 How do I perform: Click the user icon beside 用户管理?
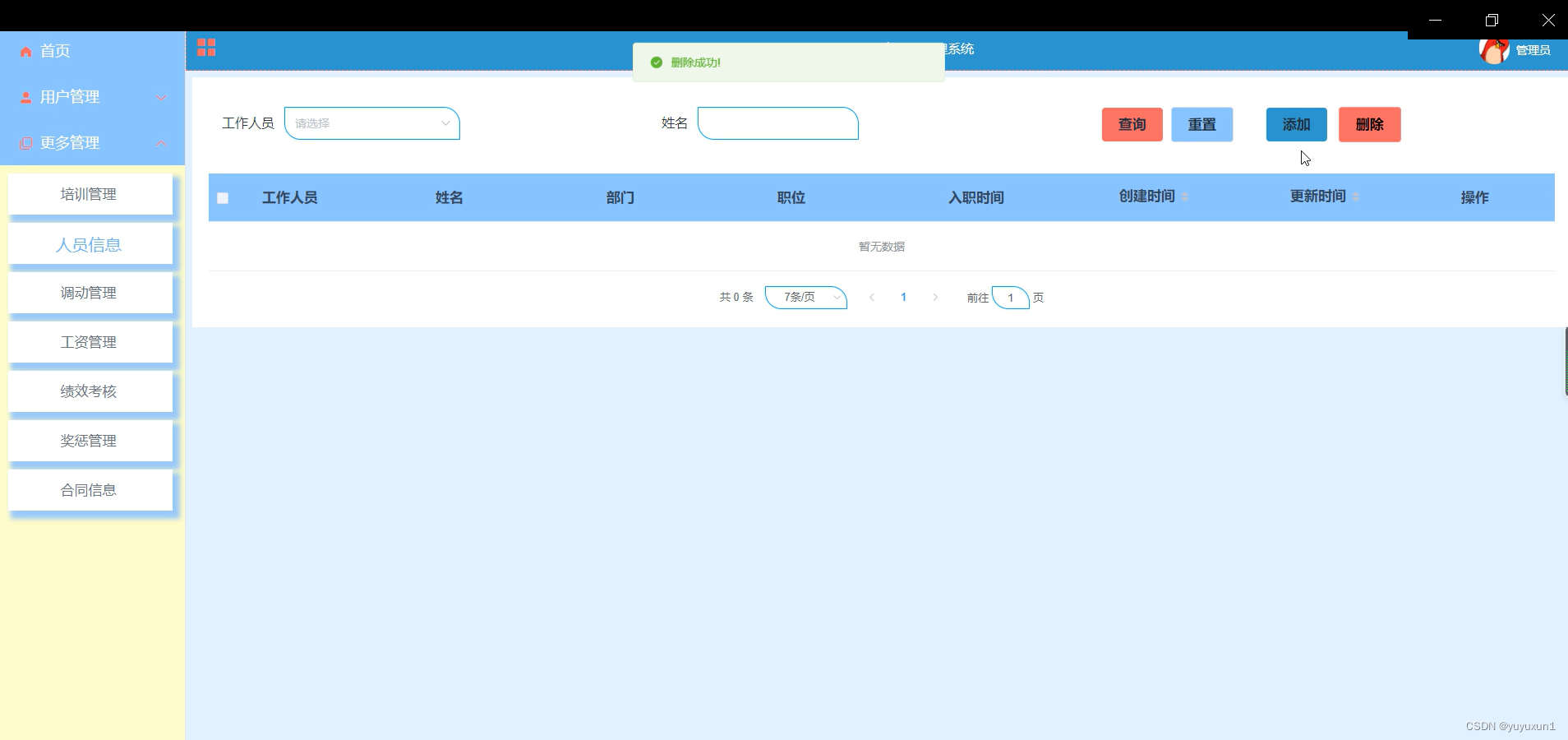click(x=26, y=97)
